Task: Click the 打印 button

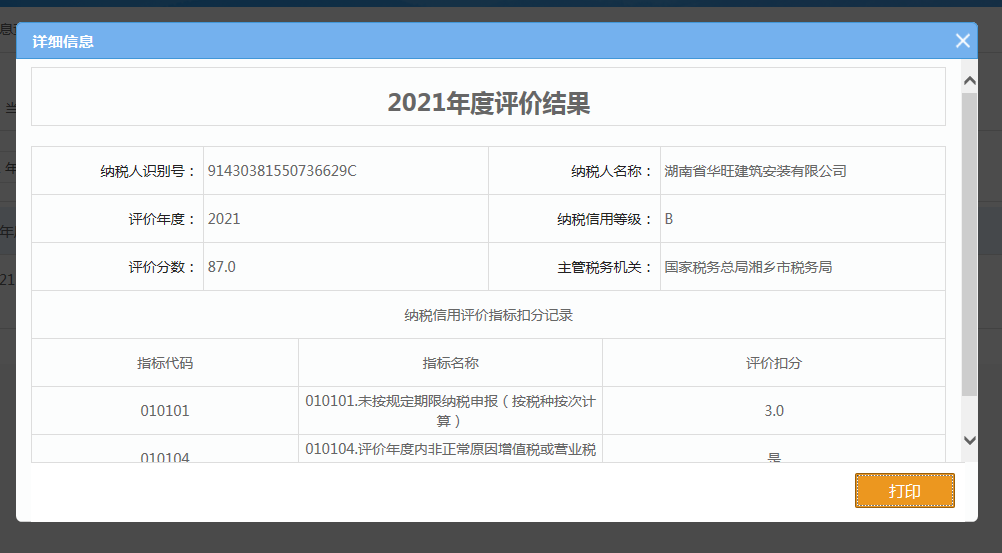Action: tap(904, 491)
